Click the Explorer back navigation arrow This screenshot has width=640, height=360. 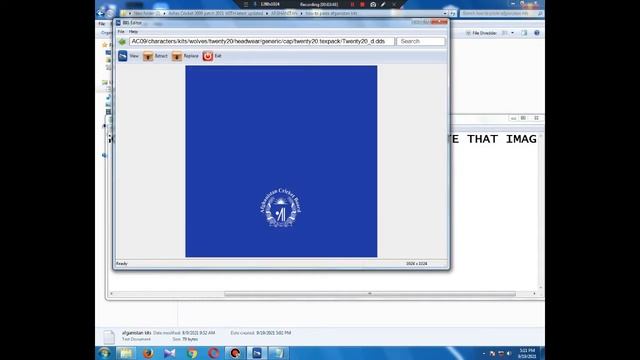[x=100, y=13]
